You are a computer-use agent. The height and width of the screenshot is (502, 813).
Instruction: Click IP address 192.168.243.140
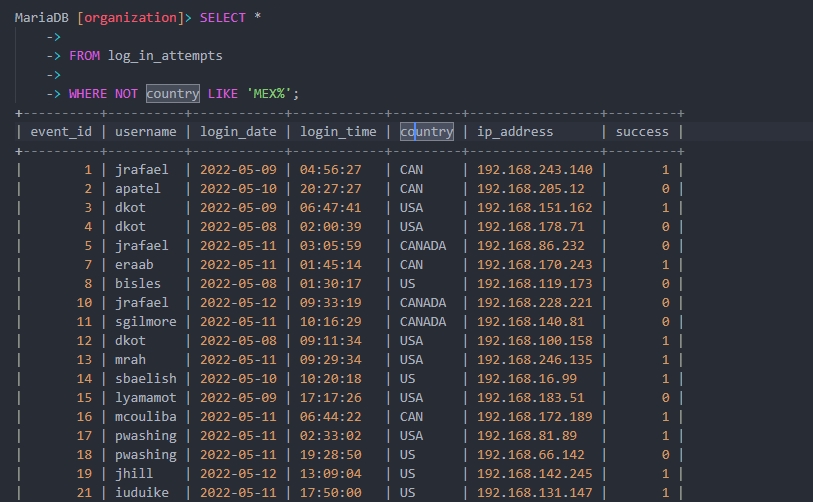pos(534,170)
